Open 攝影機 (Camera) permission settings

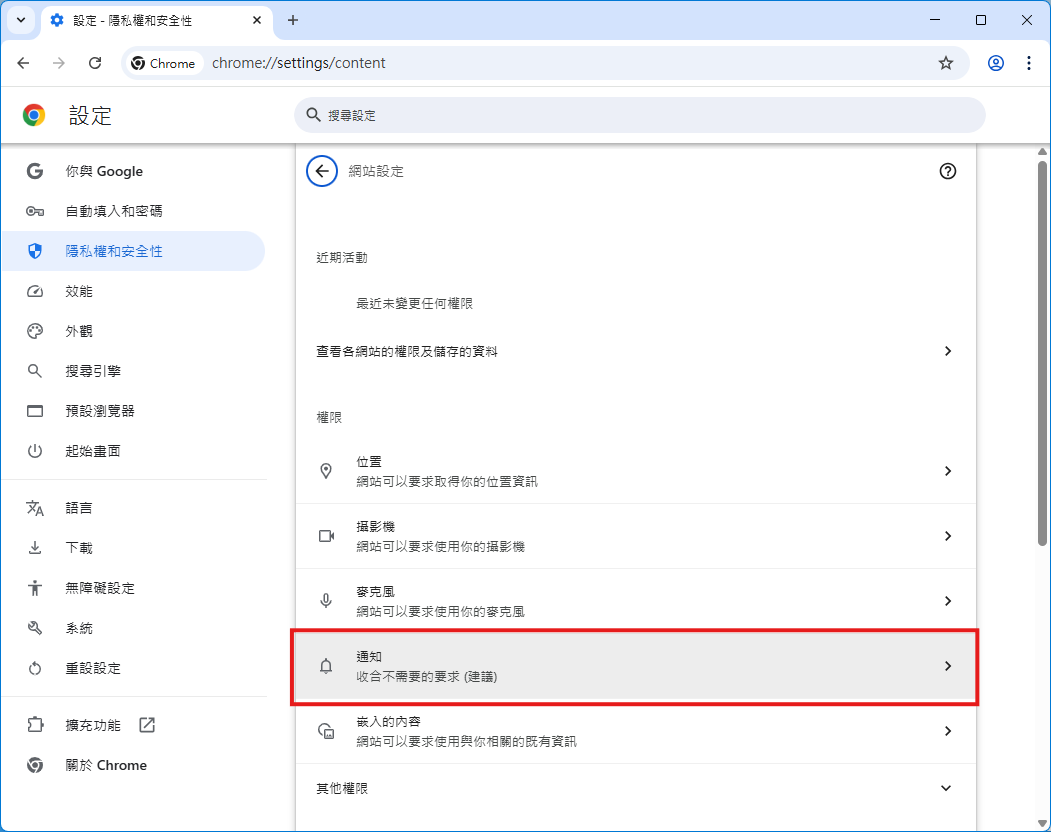click(635, 535)
